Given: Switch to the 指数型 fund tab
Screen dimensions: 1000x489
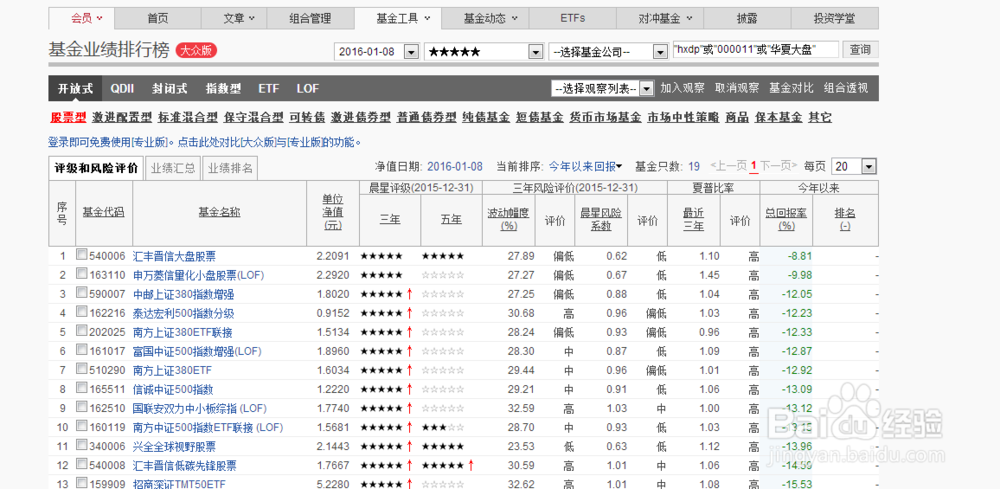Looking at the screenshot, I should [223, 89].
